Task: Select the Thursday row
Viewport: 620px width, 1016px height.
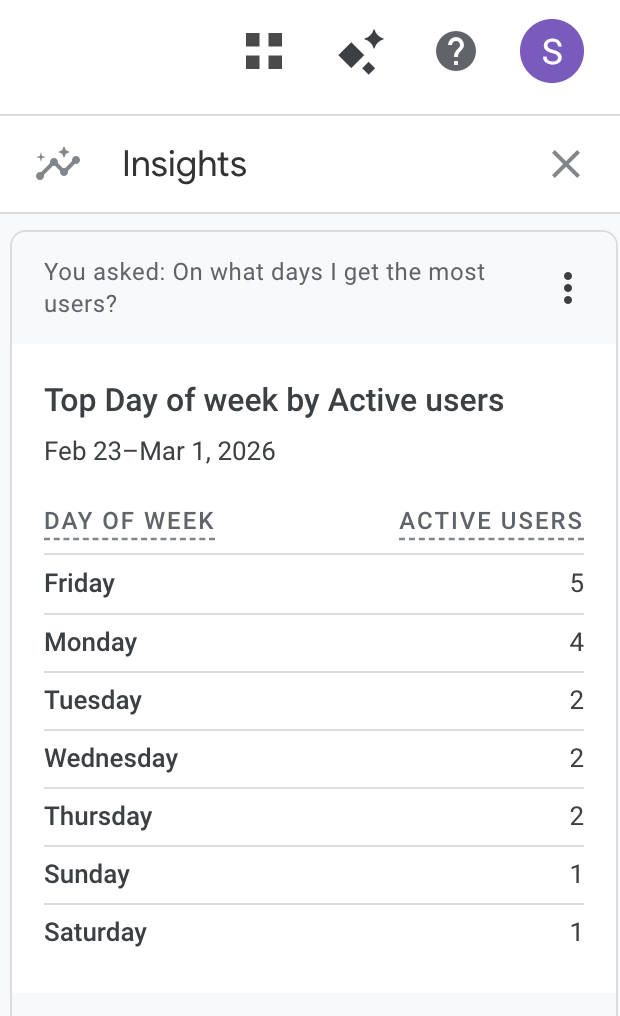Action: point(98,816)
